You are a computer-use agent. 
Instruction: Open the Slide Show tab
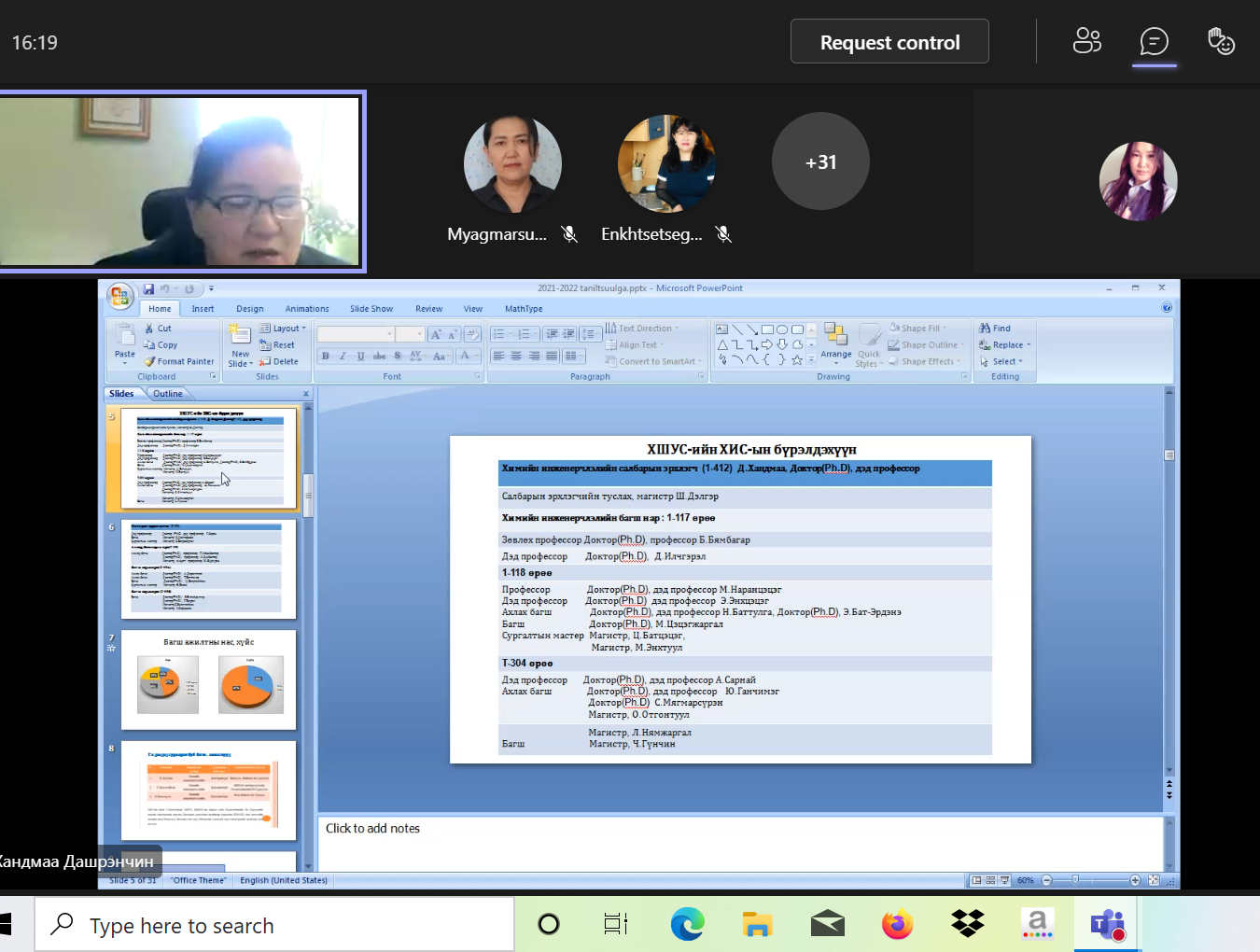[371, 309]
